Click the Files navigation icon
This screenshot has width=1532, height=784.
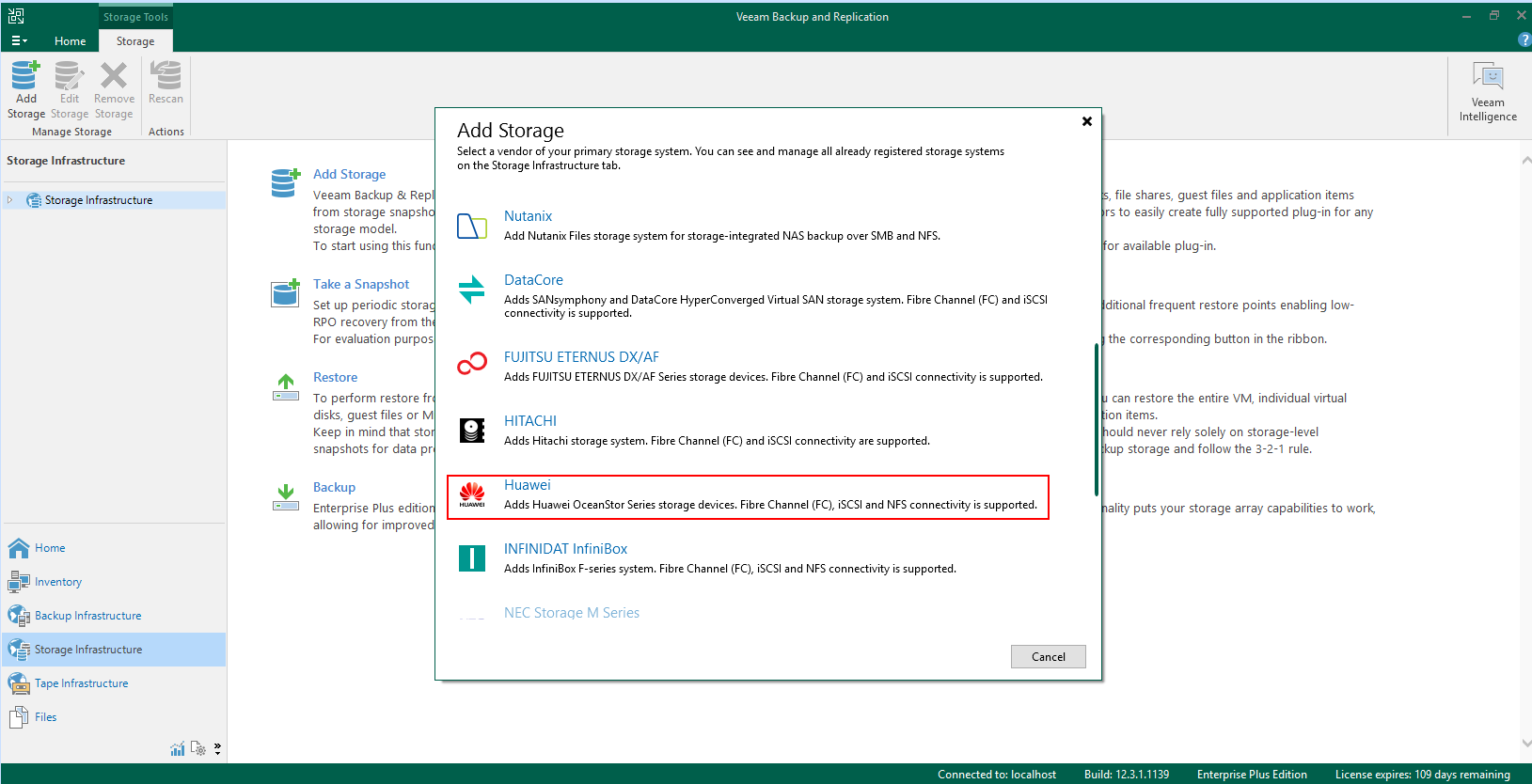tap(19, 717)
